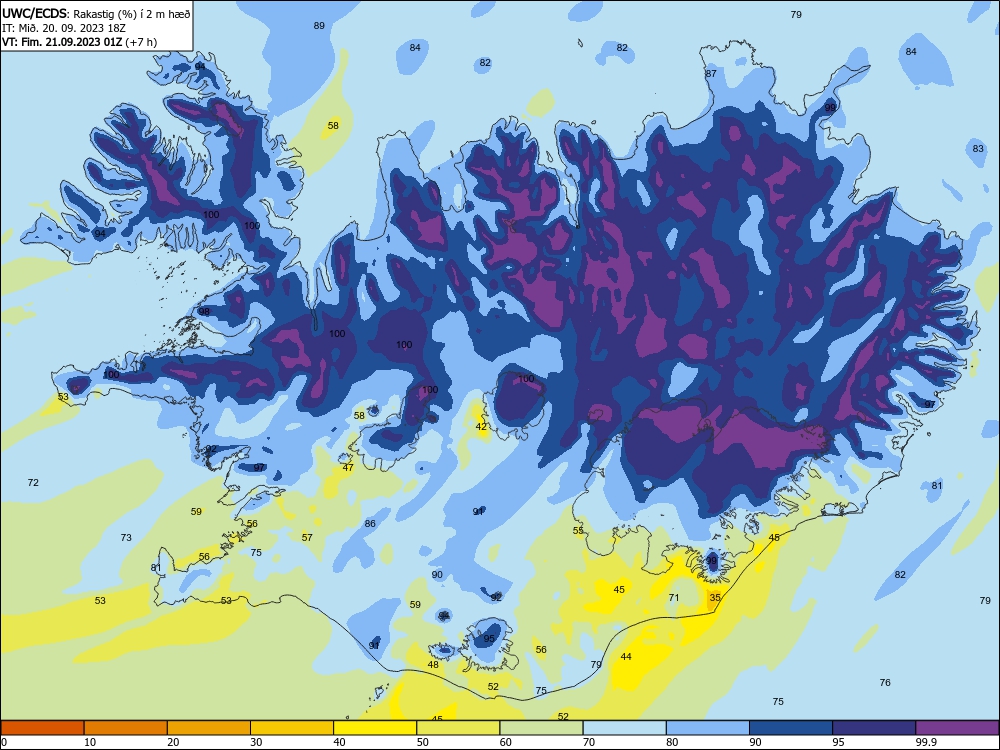Click the 60–70 light green legend swatch
The image size is (1000, 750).
pyautogui.click(x=541, y=728)
